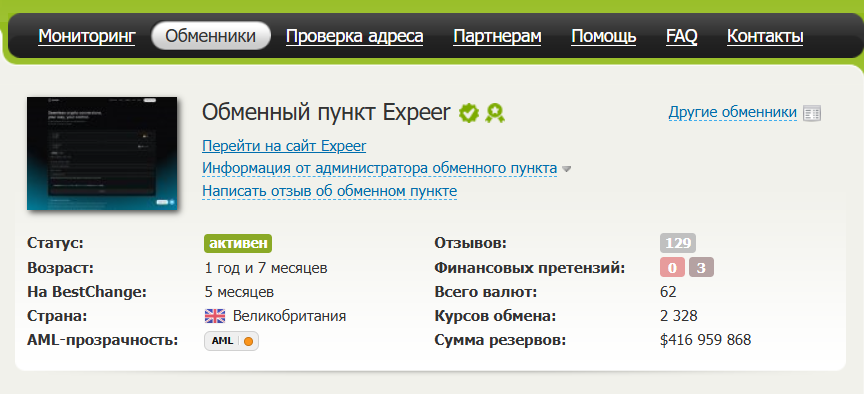The image size is (864, 394).
Task: Click the country name Великобритания
Action: [289, 316]
